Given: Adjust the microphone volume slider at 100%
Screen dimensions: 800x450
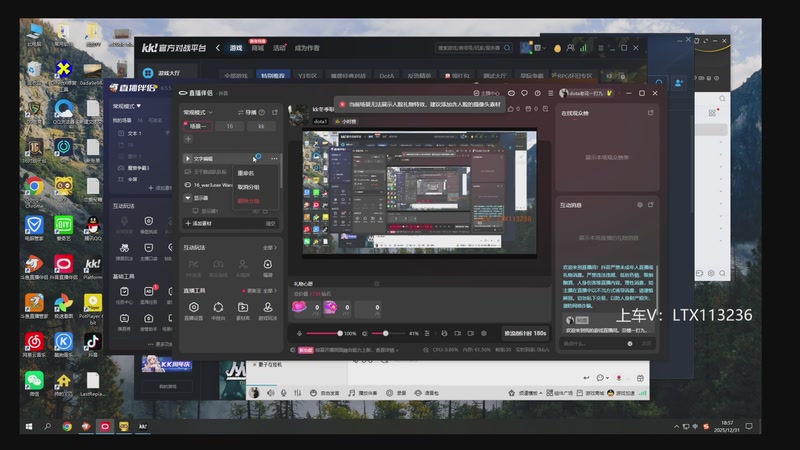Looking at the screenshot, I should point(324,333).
